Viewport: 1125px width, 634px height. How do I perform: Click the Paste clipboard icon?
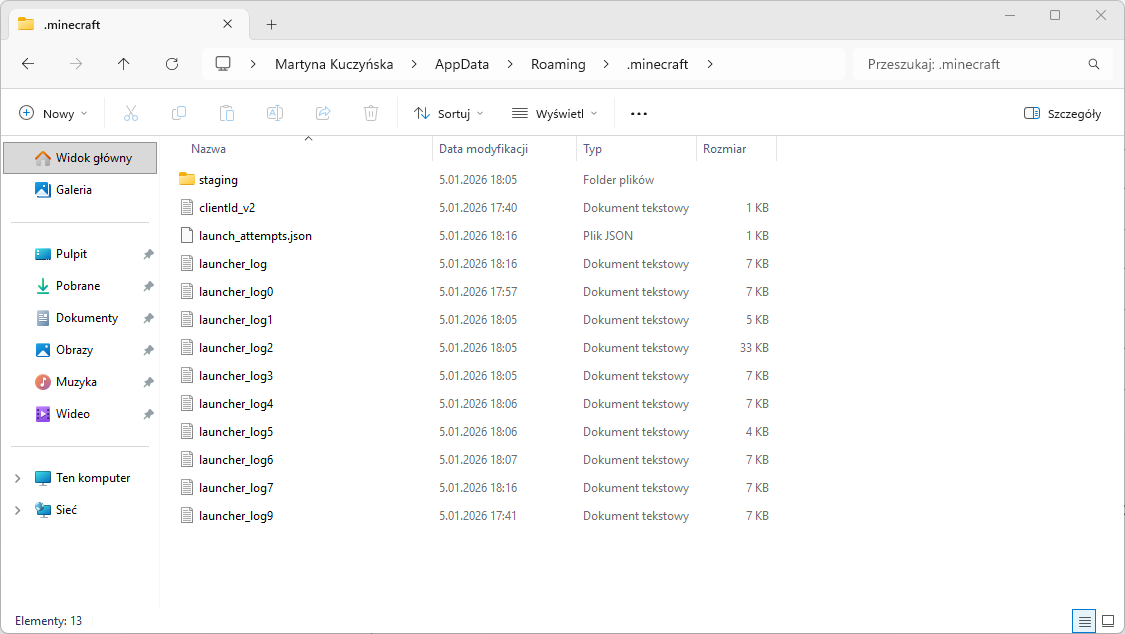[227, 114]
